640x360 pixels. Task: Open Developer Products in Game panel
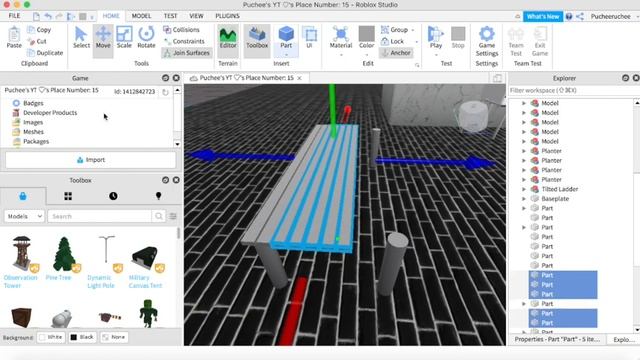(x=50, y=113)
